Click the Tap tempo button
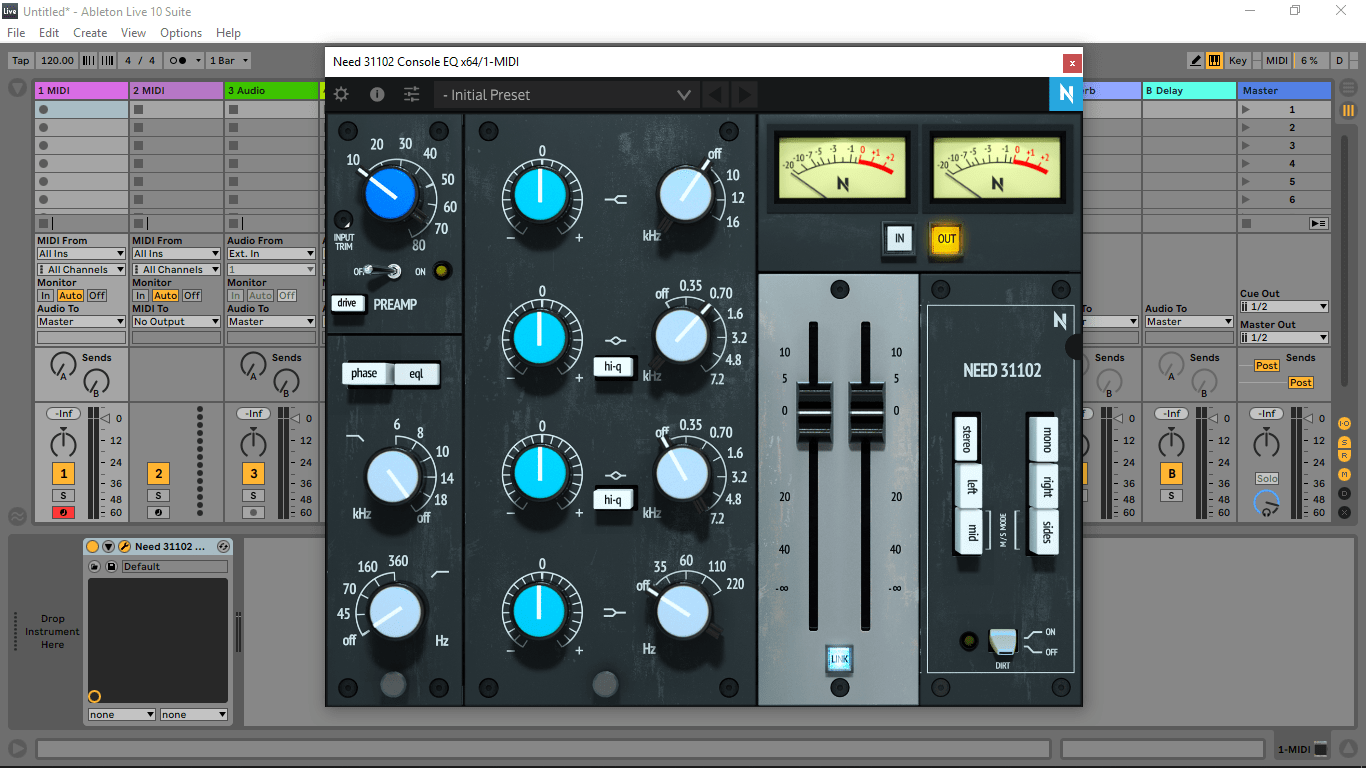Viewport: 1366px width, 768px height. pyautogui.click(x=20, y=60)
